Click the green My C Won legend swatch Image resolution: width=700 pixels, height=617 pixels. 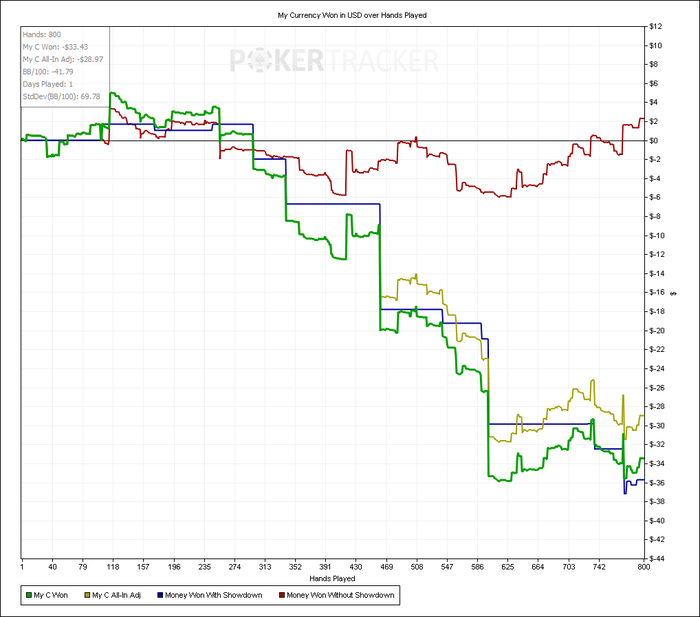29,595
